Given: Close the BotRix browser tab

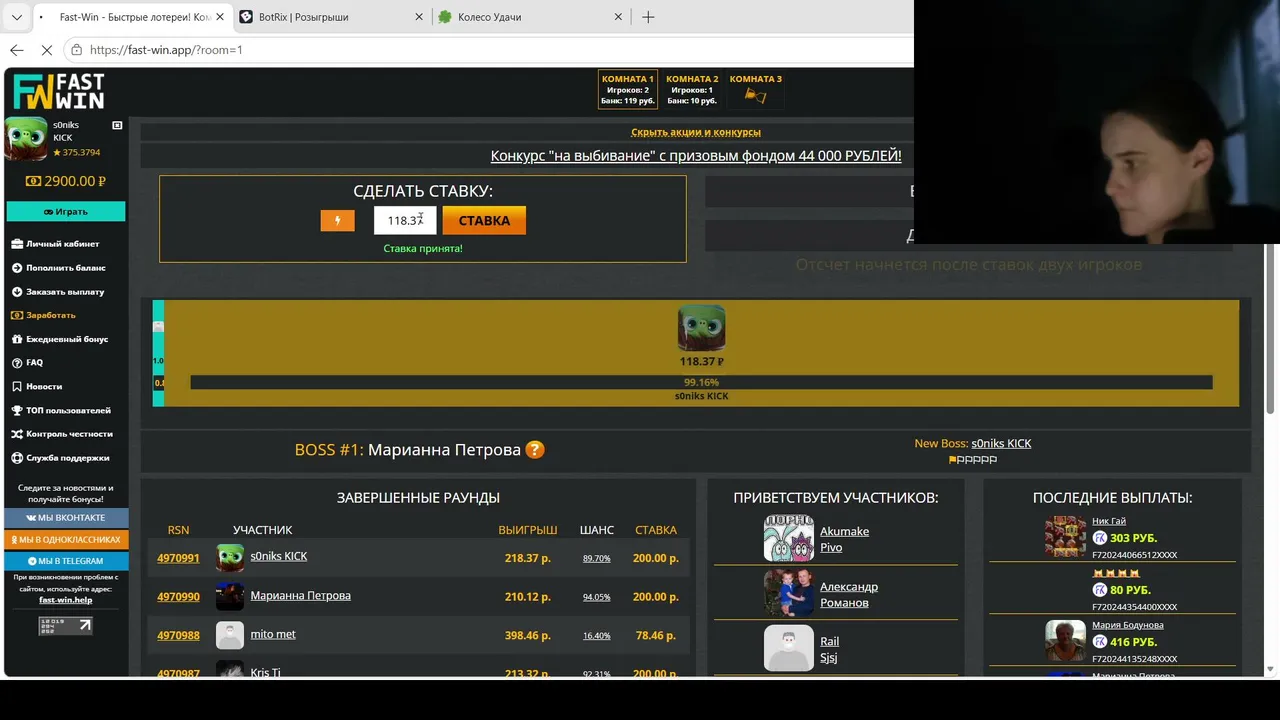Looking at the screenshot, I should click(419, 17).
